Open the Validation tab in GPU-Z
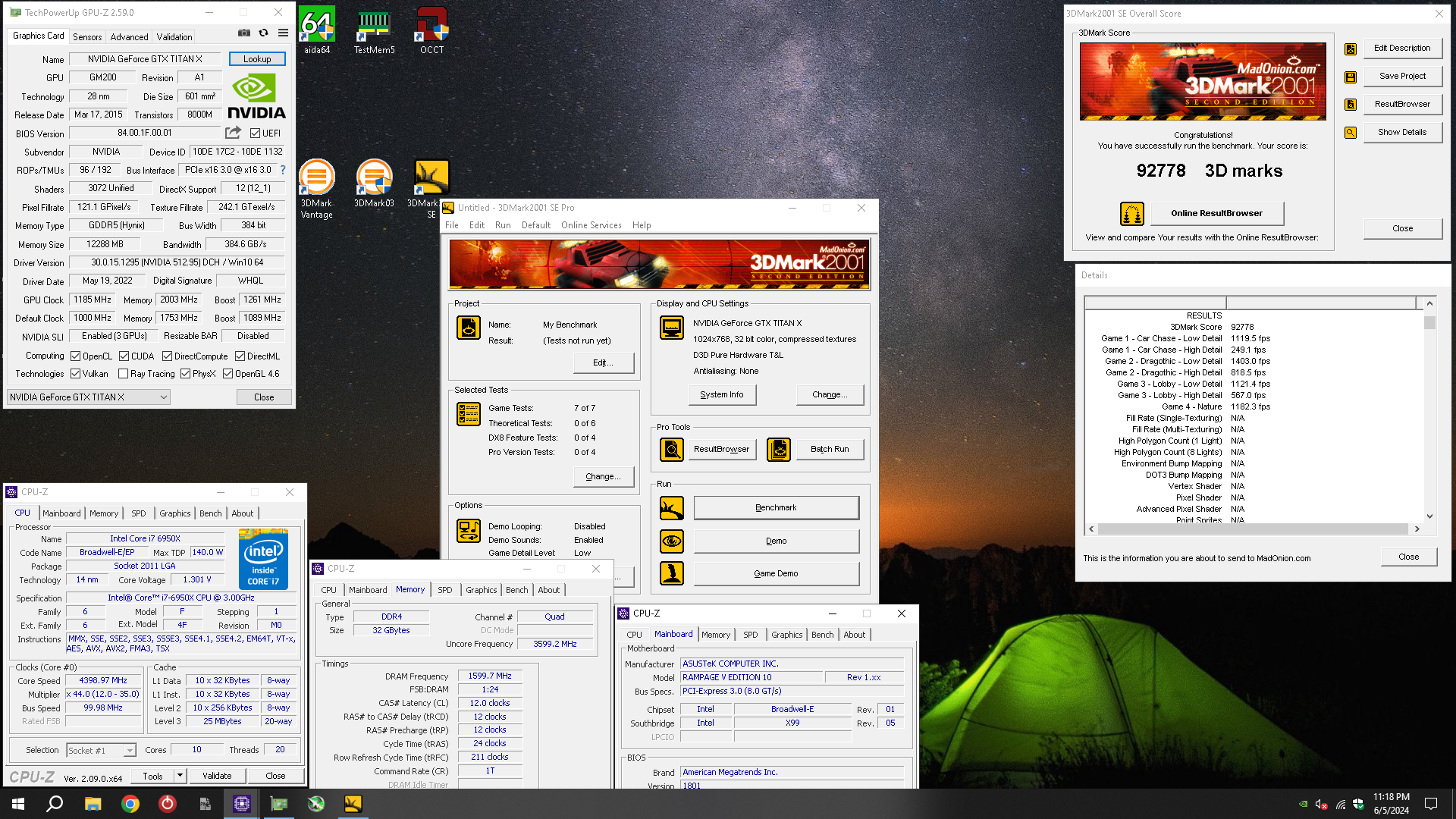The image size is (1456, 819). click(x=174, y=36)
